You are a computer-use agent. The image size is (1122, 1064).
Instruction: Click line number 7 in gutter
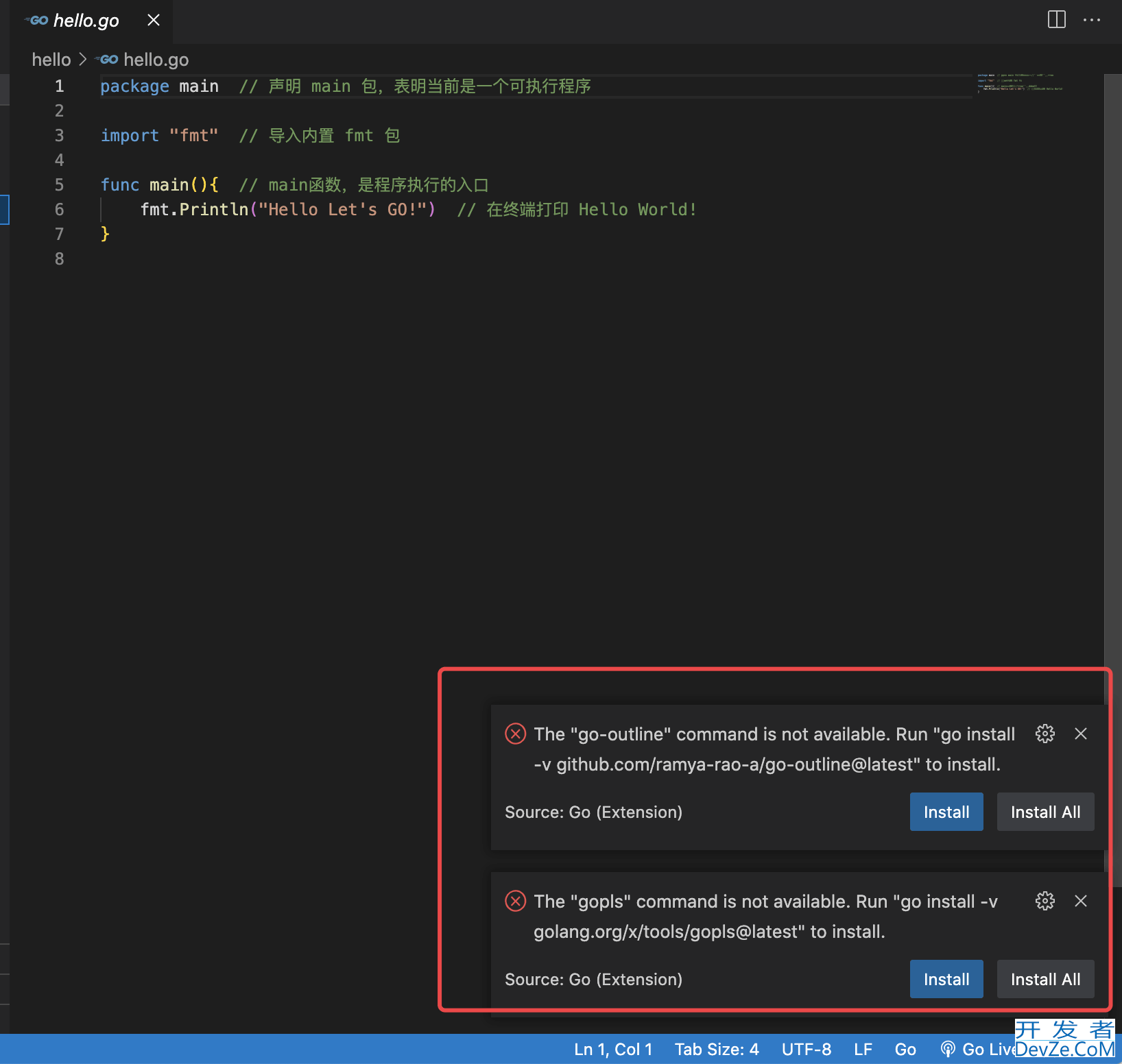click(60, 234)
